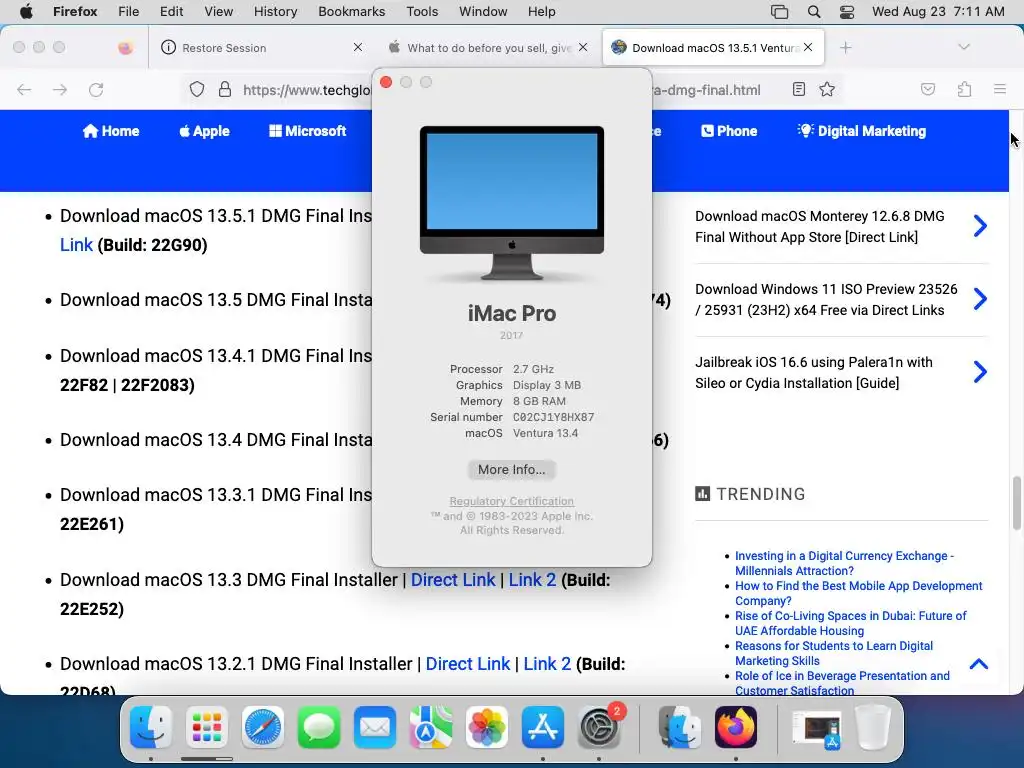Image resolution: width=1024 pixels, height=768 pixels.
Task: Open Finder from the Dock
Action: tap(151, 727)
